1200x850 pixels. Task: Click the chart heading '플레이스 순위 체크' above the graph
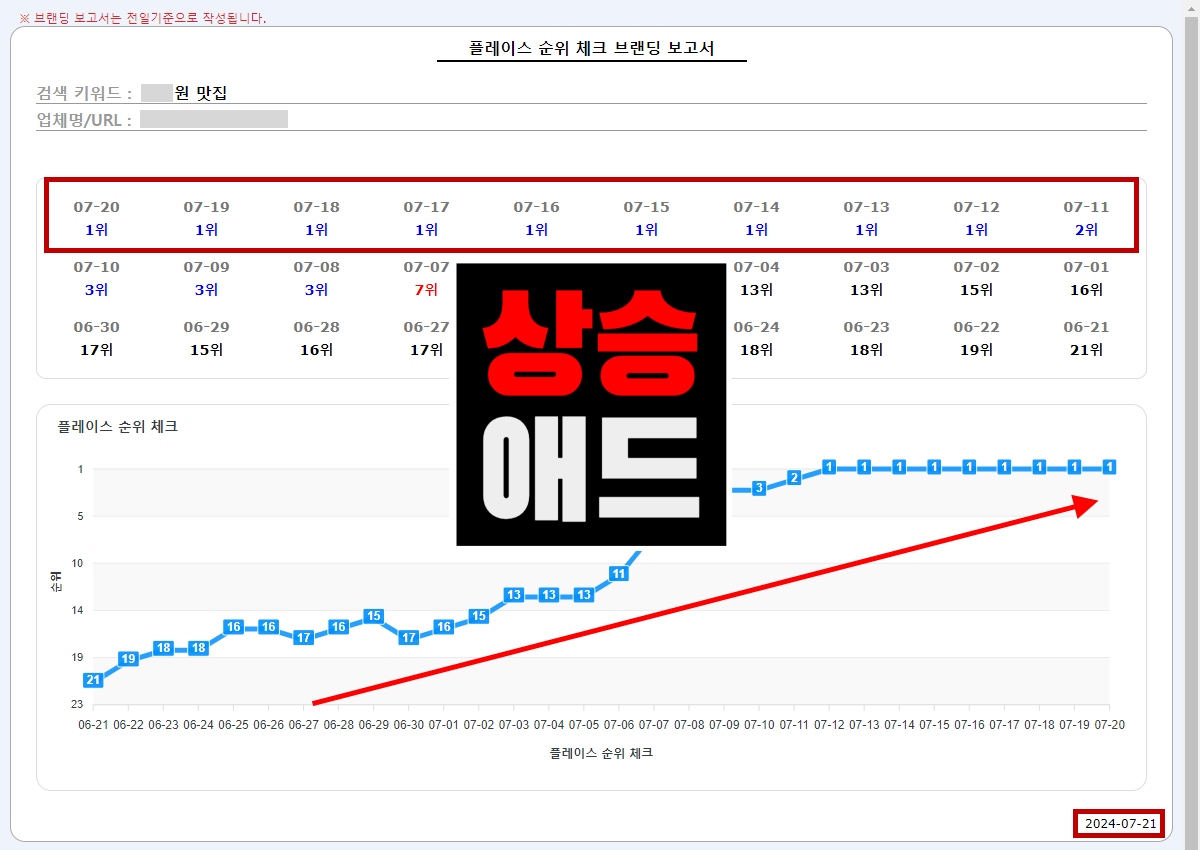point(118,426)
